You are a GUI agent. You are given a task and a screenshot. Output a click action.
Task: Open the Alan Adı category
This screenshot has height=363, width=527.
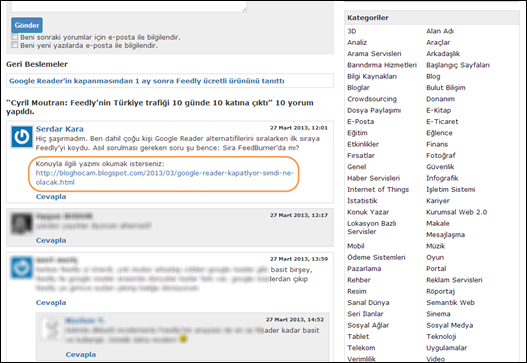click(x=440, y=31)
